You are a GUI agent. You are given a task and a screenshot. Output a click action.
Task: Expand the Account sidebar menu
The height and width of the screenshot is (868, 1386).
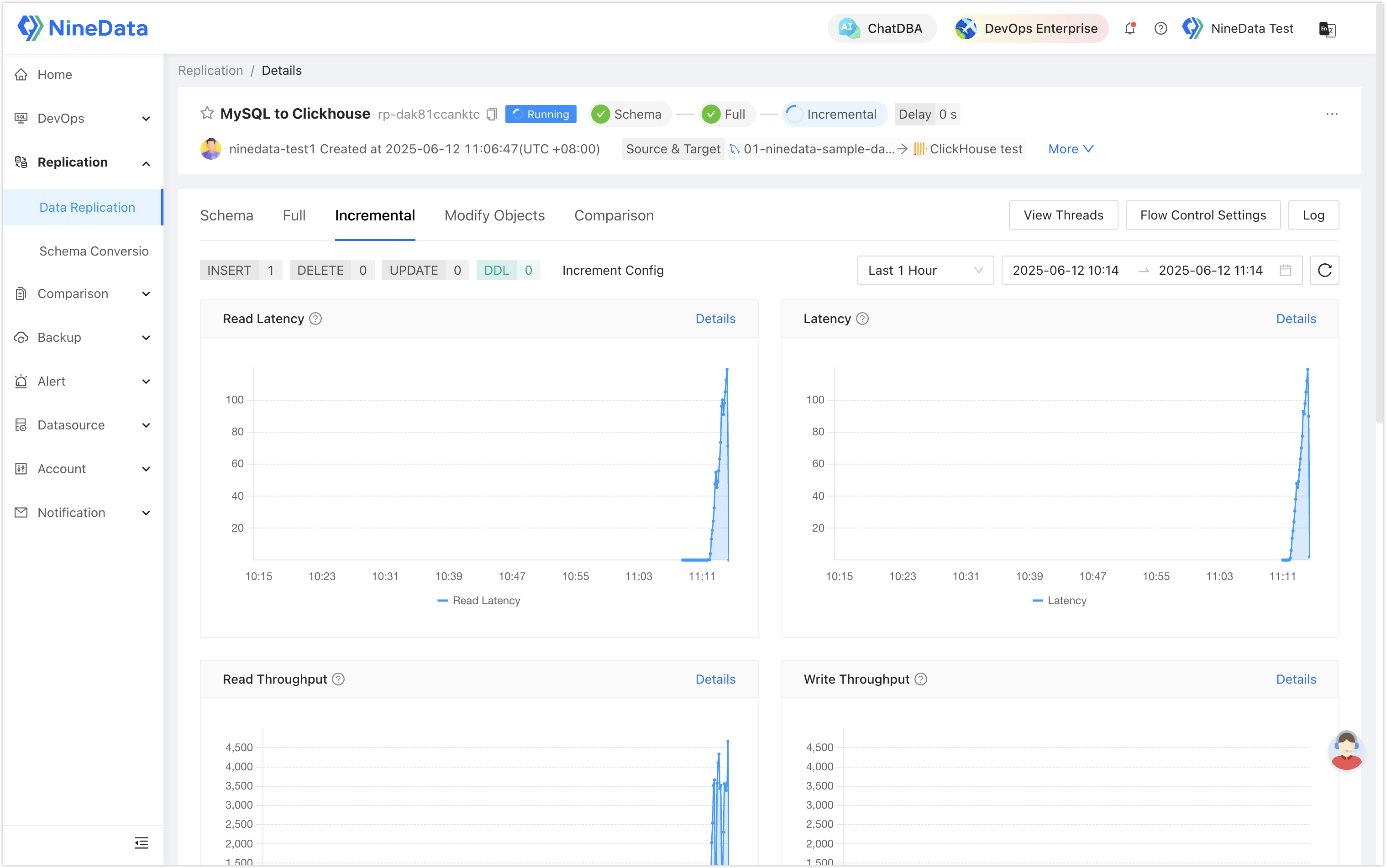[83, 468]
